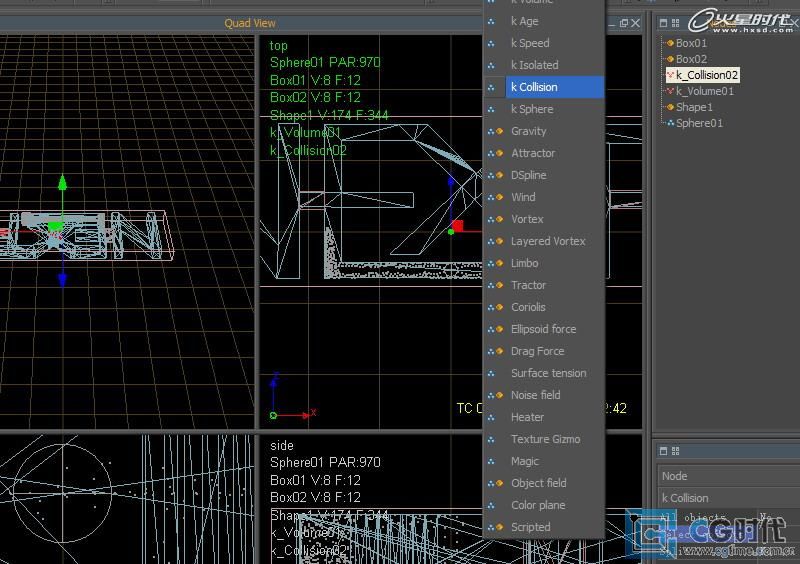Choose Noise field from the menu
The height and width of the screenshot is (564, 800).
tap(544, 395)
